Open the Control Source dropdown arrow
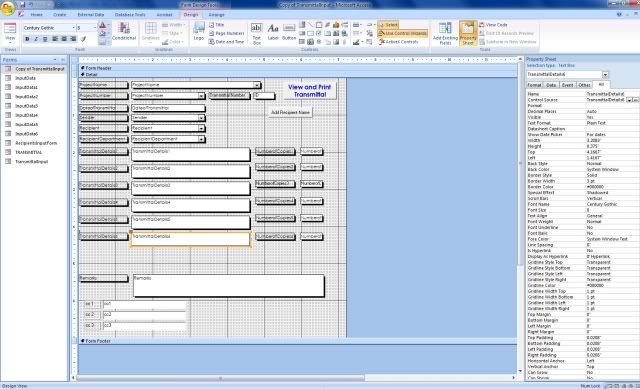Screen dimensions: 640x389 [629, 100]
